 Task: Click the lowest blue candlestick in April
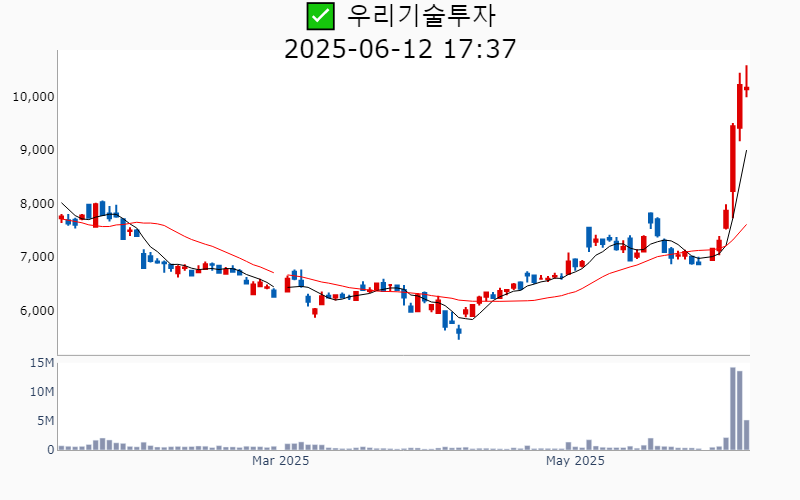tap(459, 332)
